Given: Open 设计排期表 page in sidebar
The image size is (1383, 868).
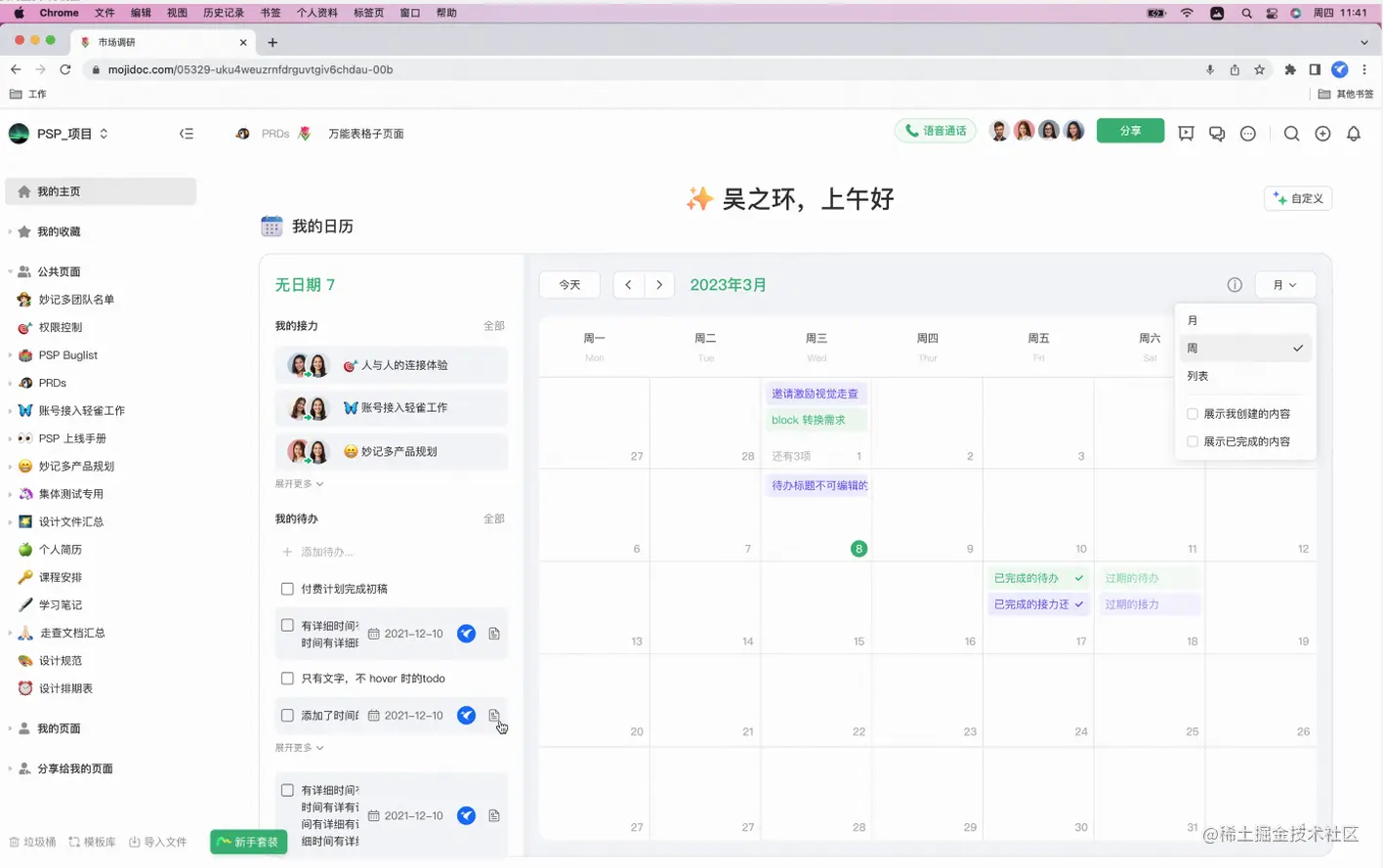Looking at the screenshot, I should click(65, 688).
